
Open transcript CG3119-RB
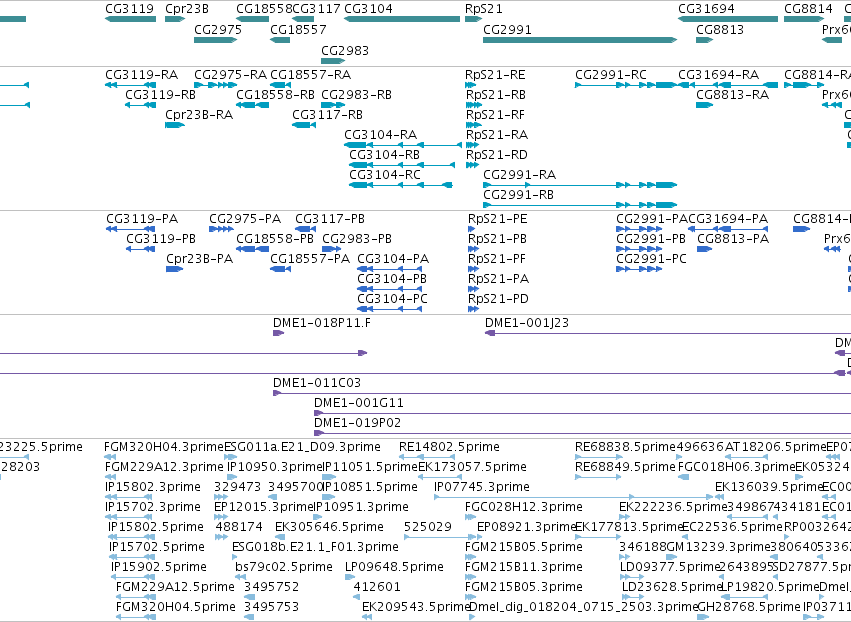pos(160,94)
